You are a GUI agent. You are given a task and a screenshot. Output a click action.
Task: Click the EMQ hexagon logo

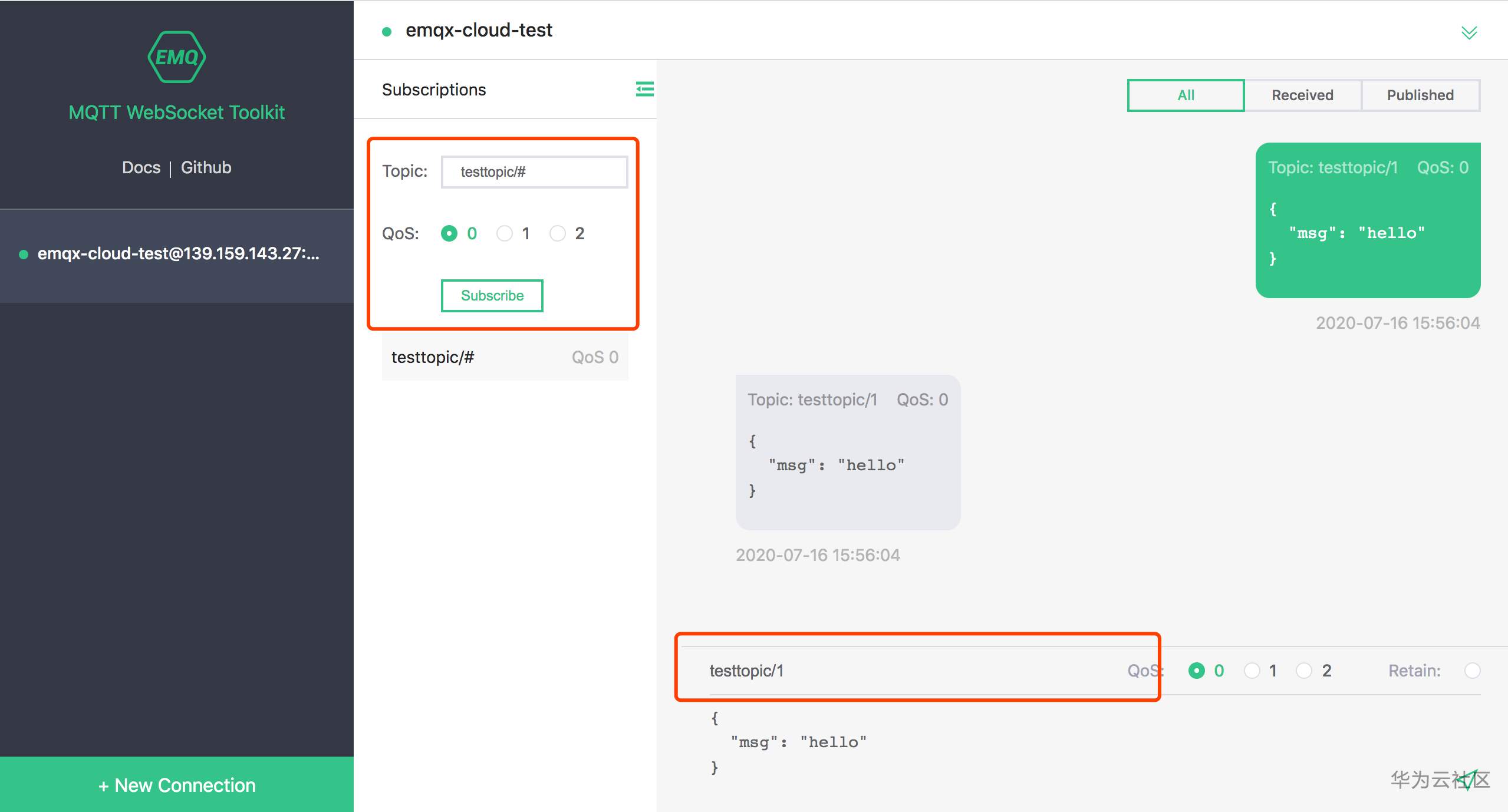pos(176,57)
